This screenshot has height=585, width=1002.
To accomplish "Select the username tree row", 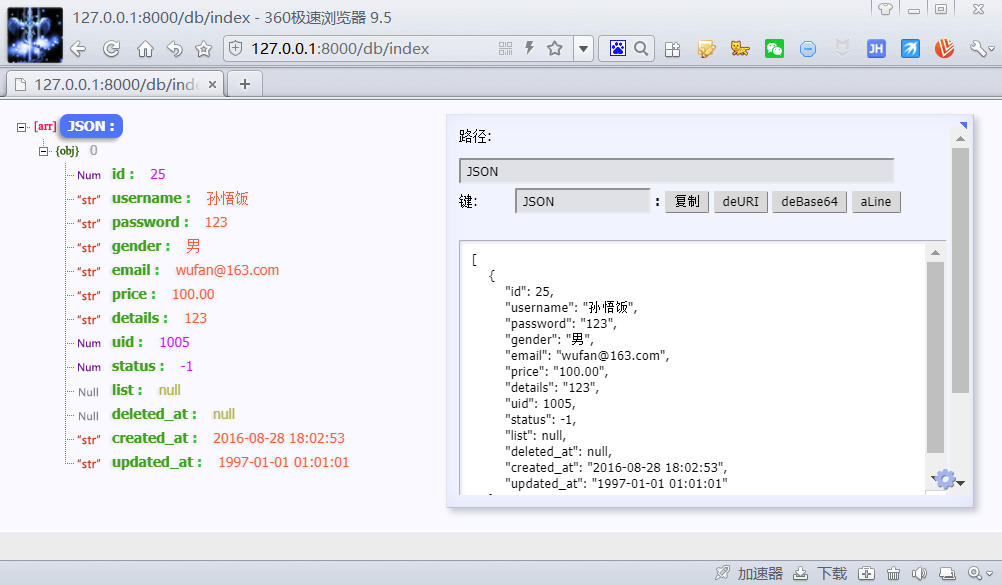I will (x=162, y=198).
